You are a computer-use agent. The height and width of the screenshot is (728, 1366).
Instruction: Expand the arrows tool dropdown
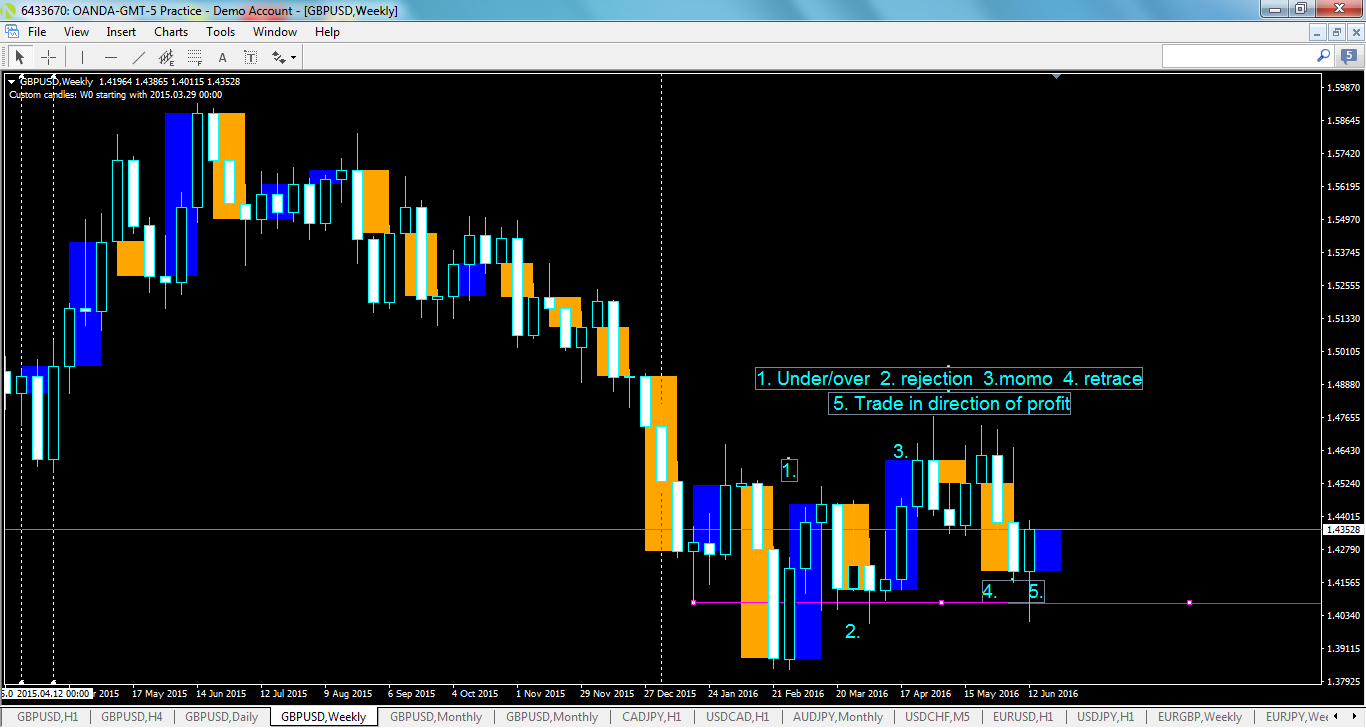(293, 58)
